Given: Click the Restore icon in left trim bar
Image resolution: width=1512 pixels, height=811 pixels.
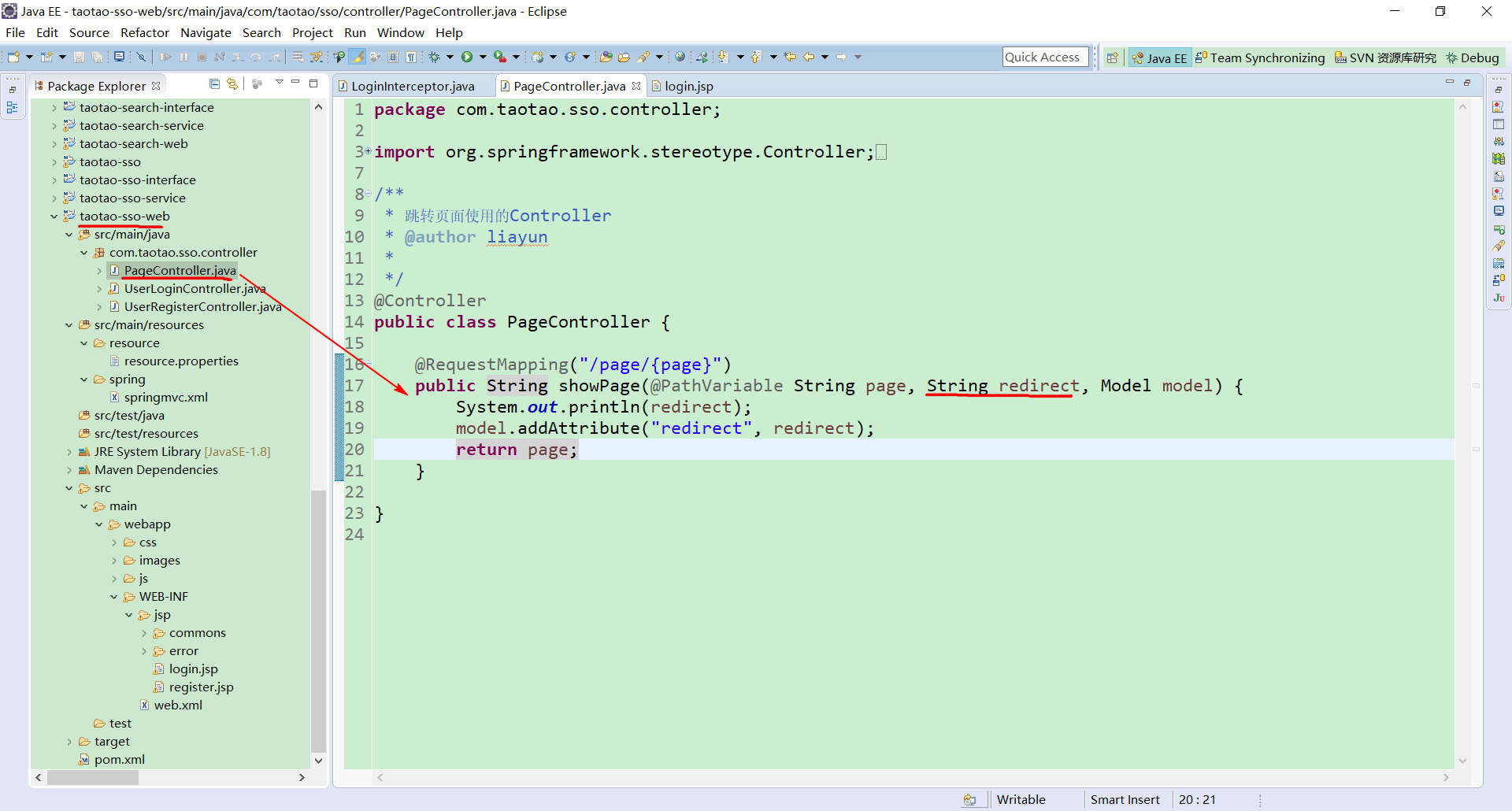Looking at the screenshot, I should [x=13, y=90].
